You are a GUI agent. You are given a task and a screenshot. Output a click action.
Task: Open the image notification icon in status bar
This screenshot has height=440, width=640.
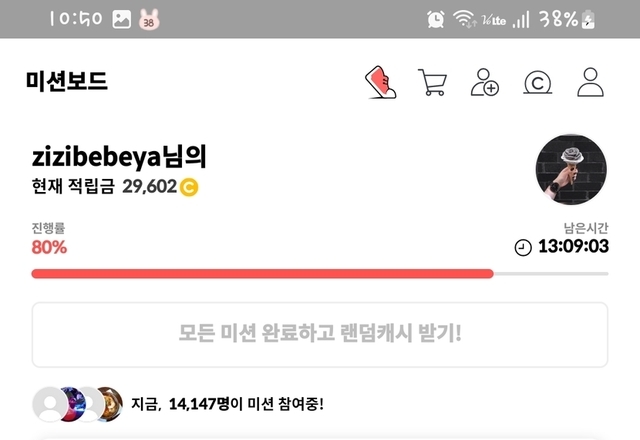[122, 19]
